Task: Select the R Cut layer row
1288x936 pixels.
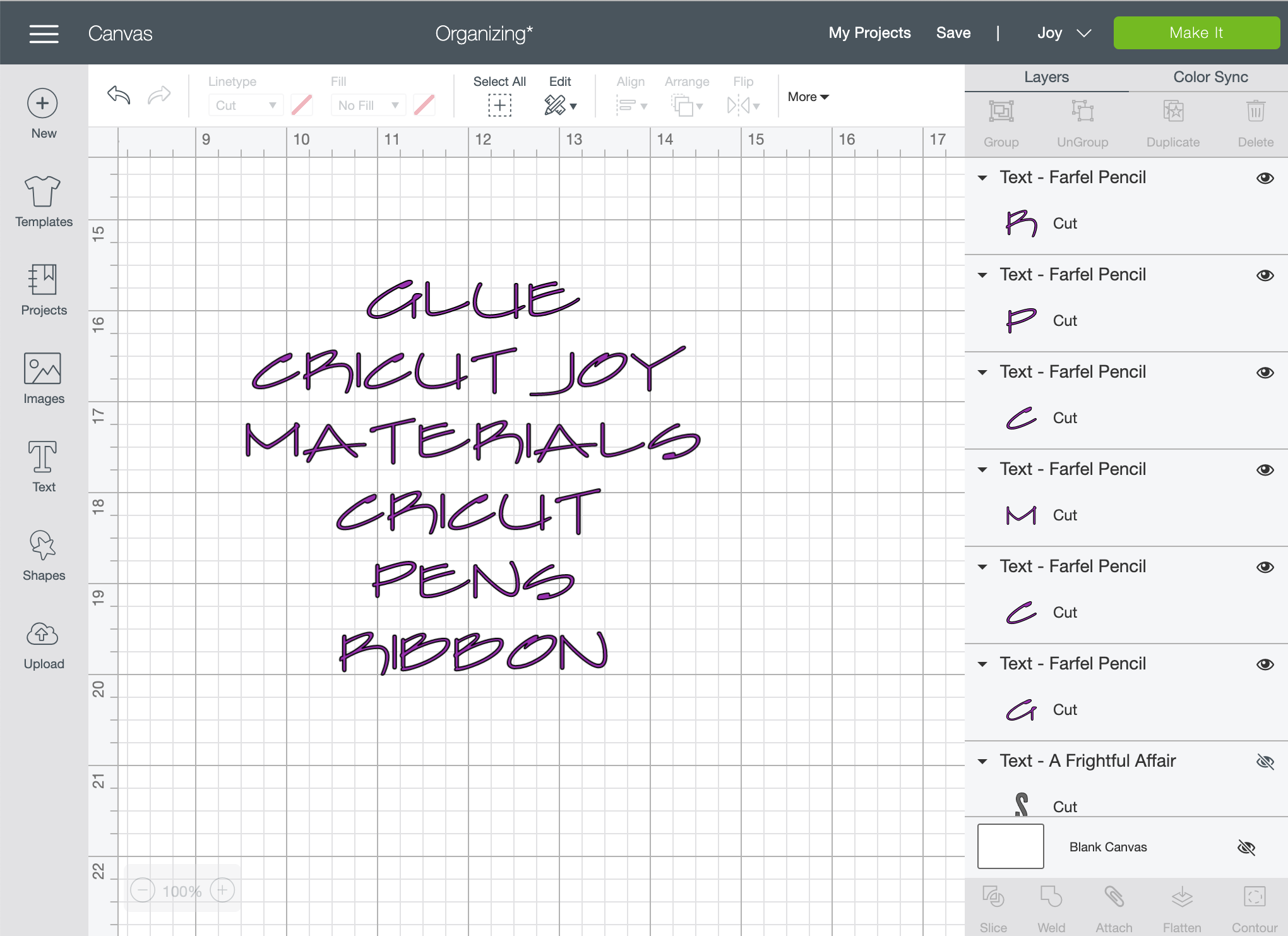Action: click(x=1126, y=224)
